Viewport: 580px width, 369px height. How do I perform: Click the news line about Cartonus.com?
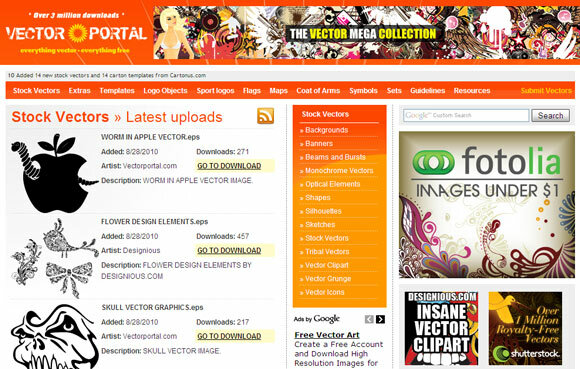tap(107, 75)
